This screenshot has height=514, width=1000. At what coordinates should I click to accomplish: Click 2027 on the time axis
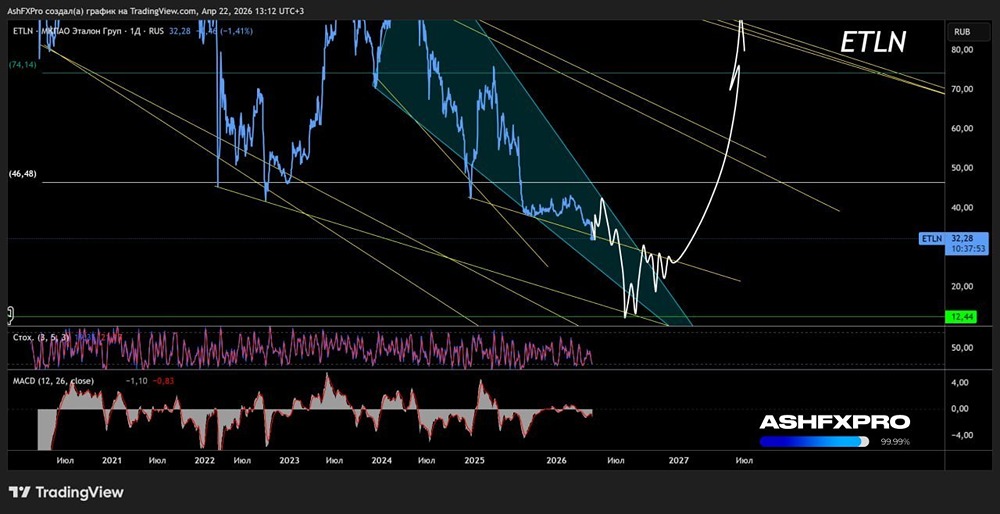[679, 460]
